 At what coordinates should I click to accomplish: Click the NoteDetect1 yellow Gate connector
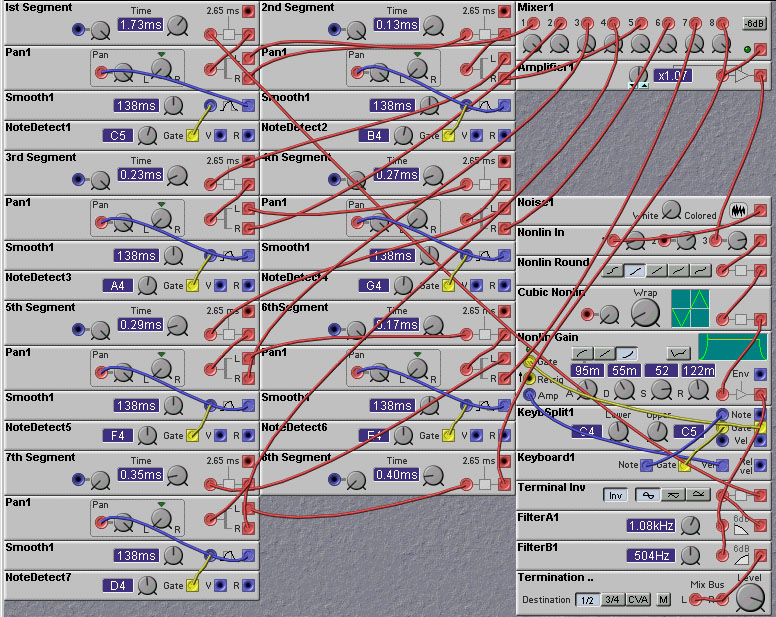[193, 135]
